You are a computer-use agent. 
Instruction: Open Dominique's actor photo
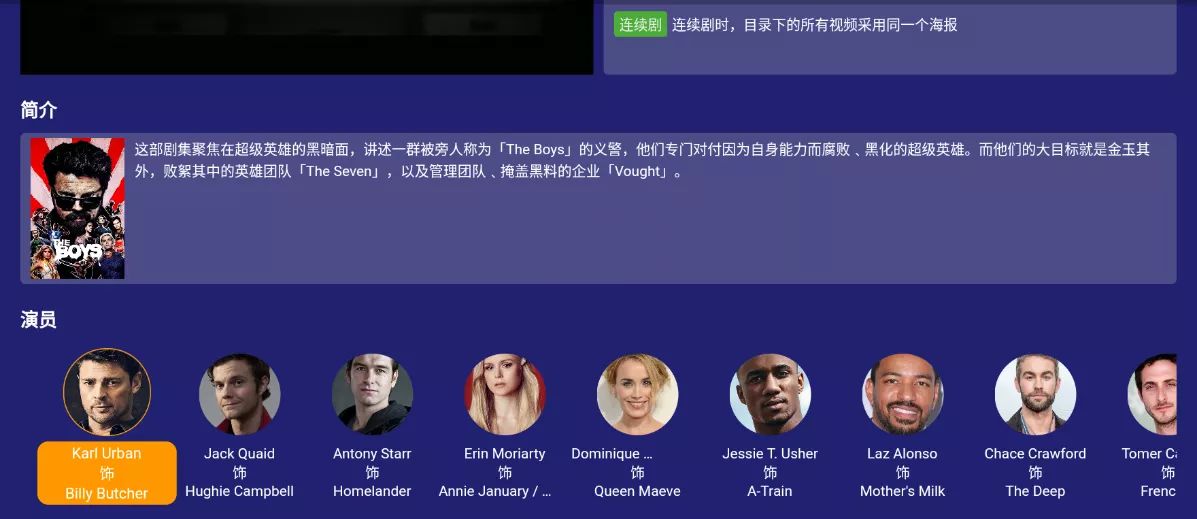[637, 395]
